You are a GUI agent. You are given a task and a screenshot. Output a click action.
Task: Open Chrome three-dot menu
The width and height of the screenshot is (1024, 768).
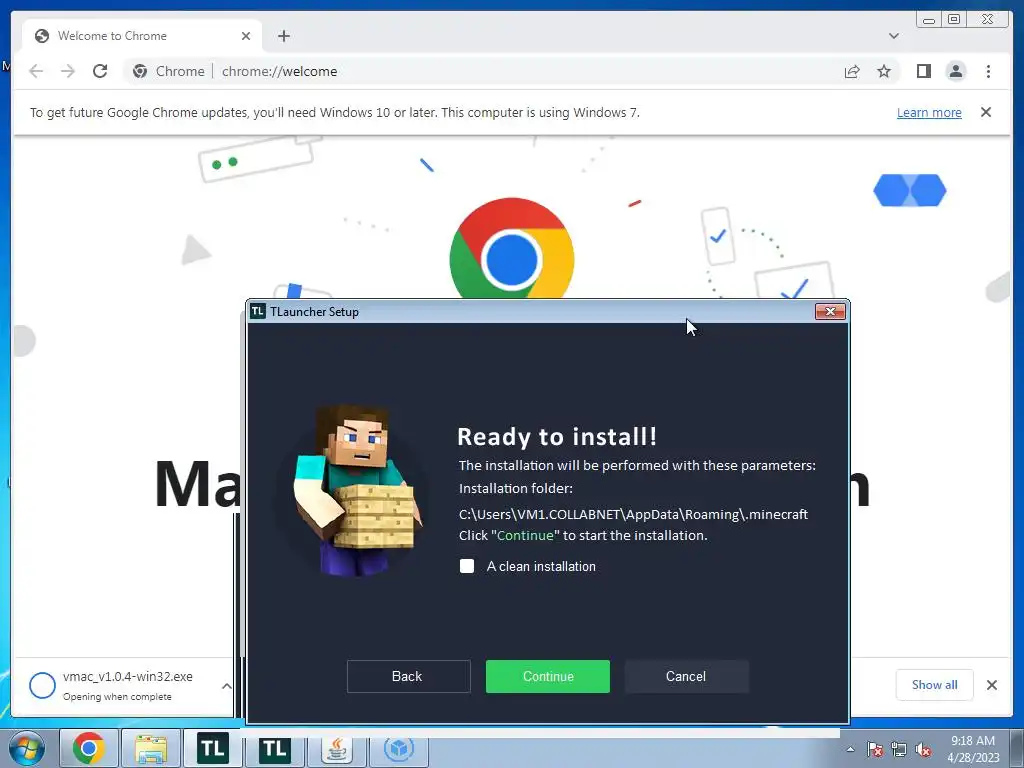(x=988, y=71)
